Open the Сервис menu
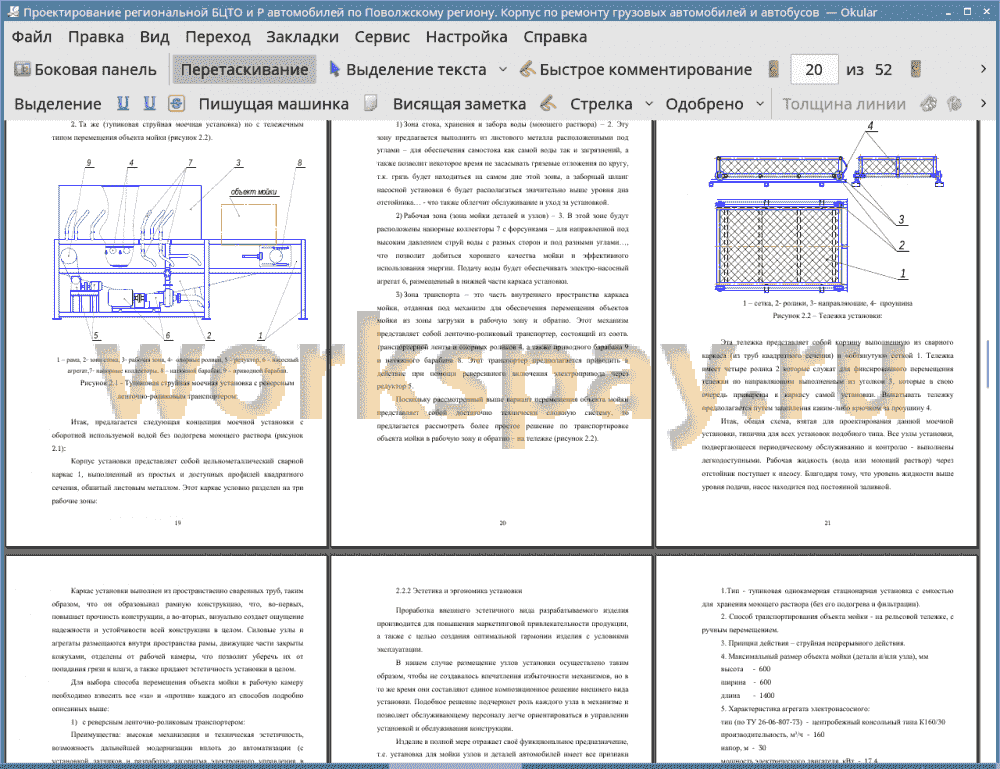 pyautogui.click(x=382, y=37)
